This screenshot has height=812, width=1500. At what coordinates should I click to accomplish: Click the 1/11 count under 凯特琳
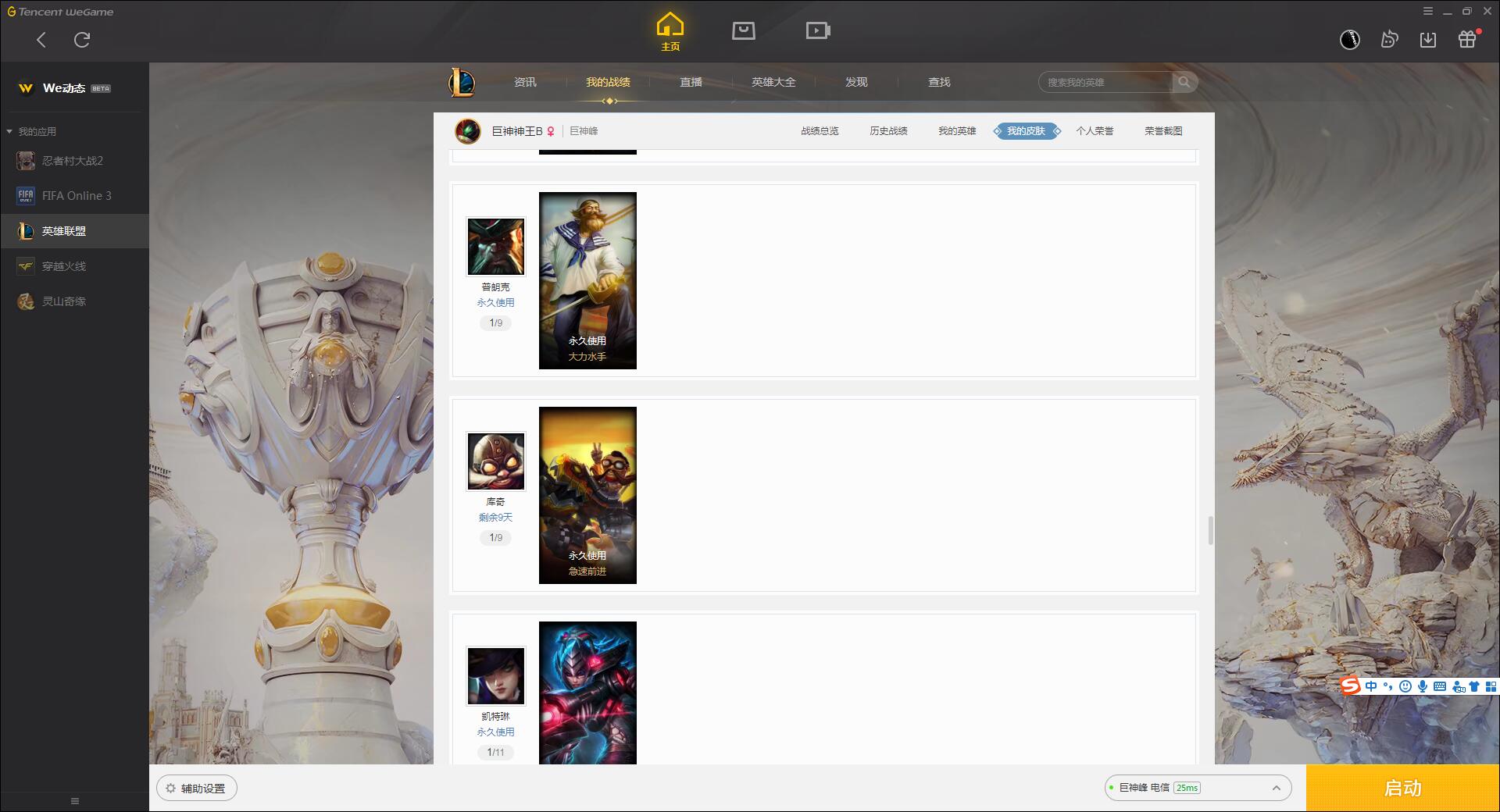point(496,752)
